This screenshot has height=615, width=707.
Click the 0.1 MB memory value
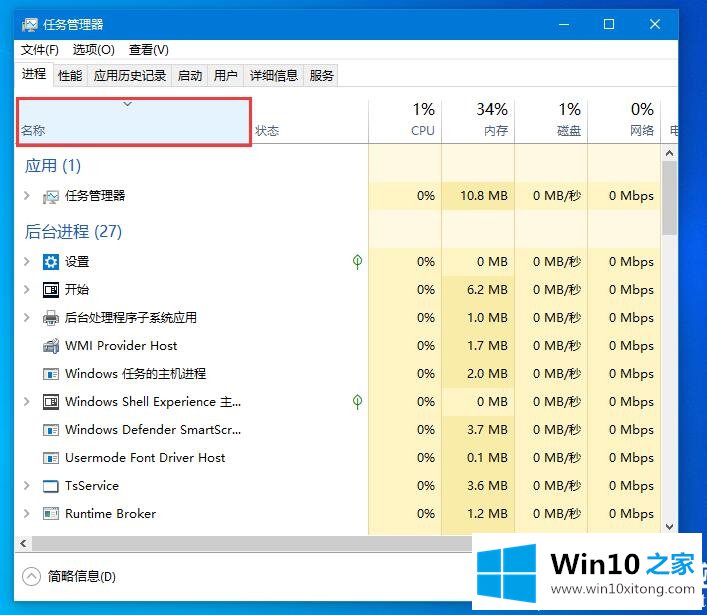(487, 458)
